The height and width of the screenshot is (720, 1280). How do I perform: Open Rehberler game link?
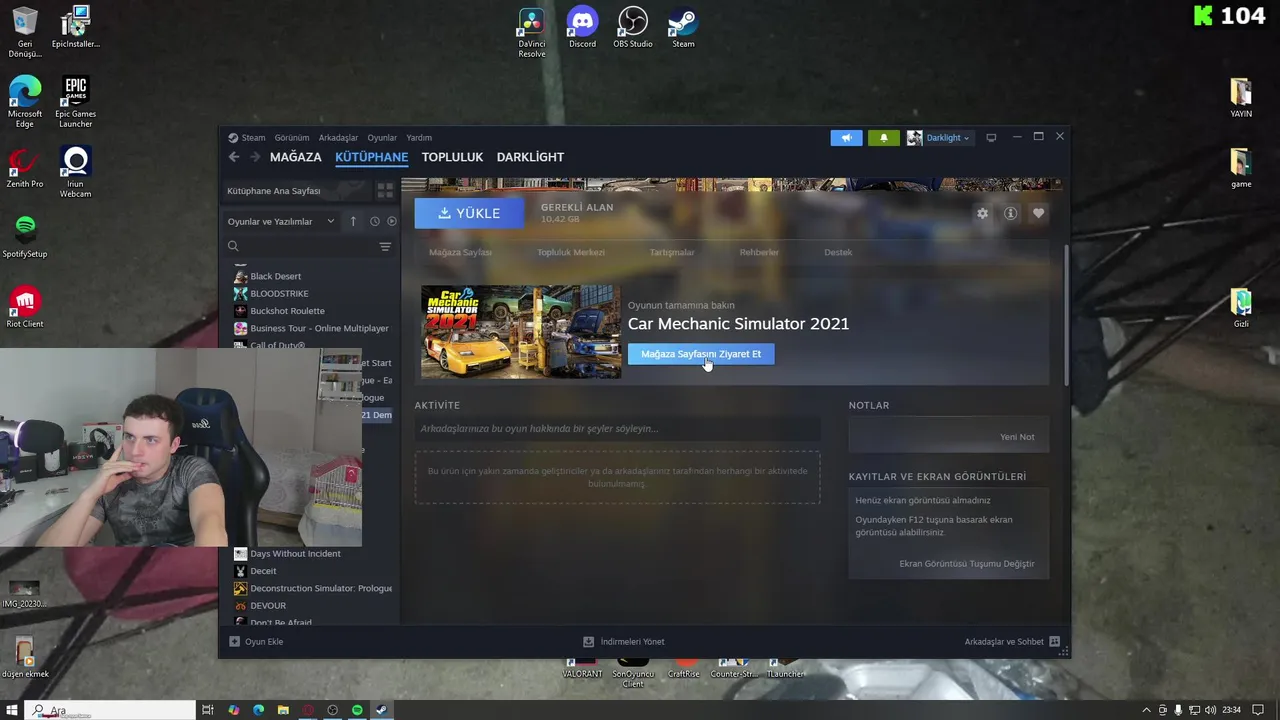click(x=759, y=252)
